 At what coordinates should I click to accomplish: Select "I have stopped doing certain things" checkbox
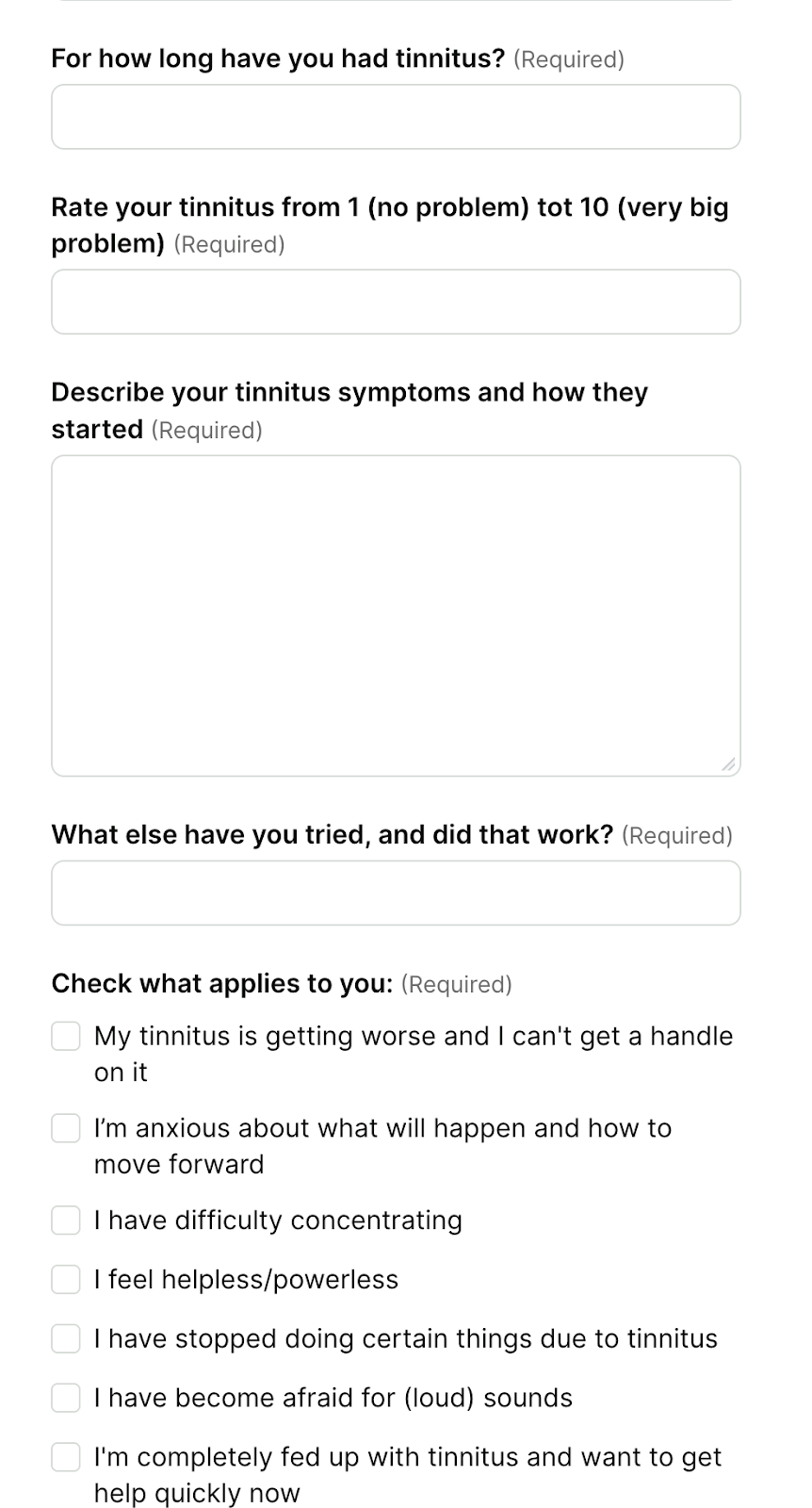pos(65,1338)
